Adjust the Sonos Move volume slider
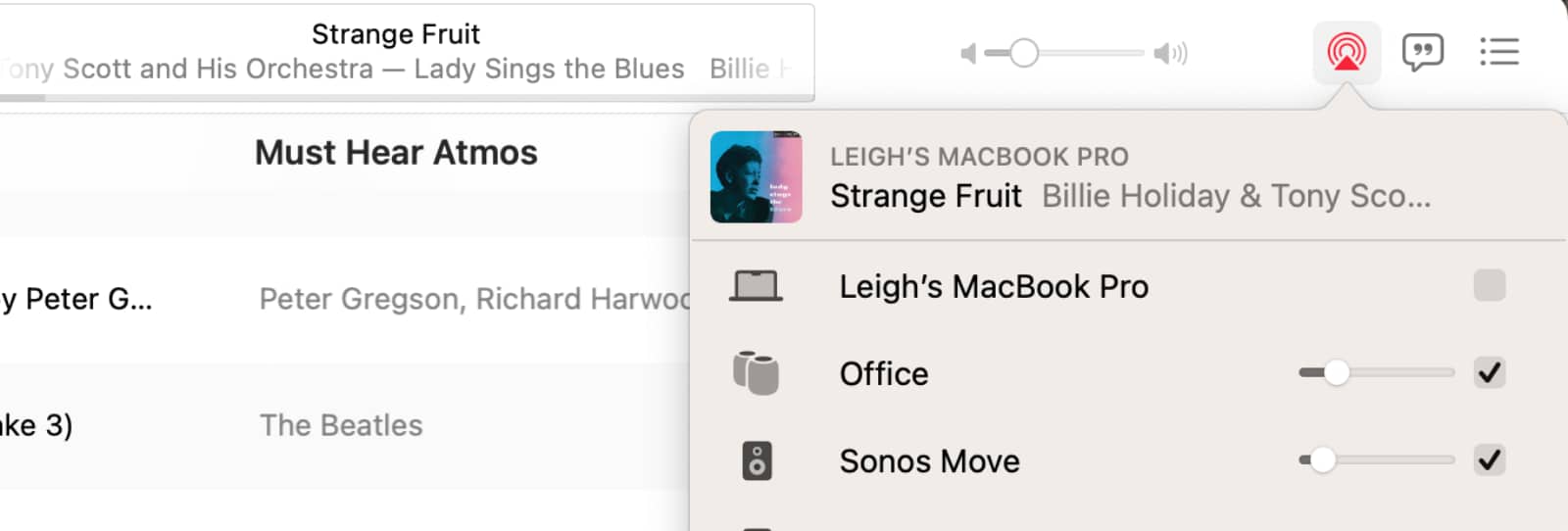This screenshot has width=1568, height=531. [x=1376, y=459]
